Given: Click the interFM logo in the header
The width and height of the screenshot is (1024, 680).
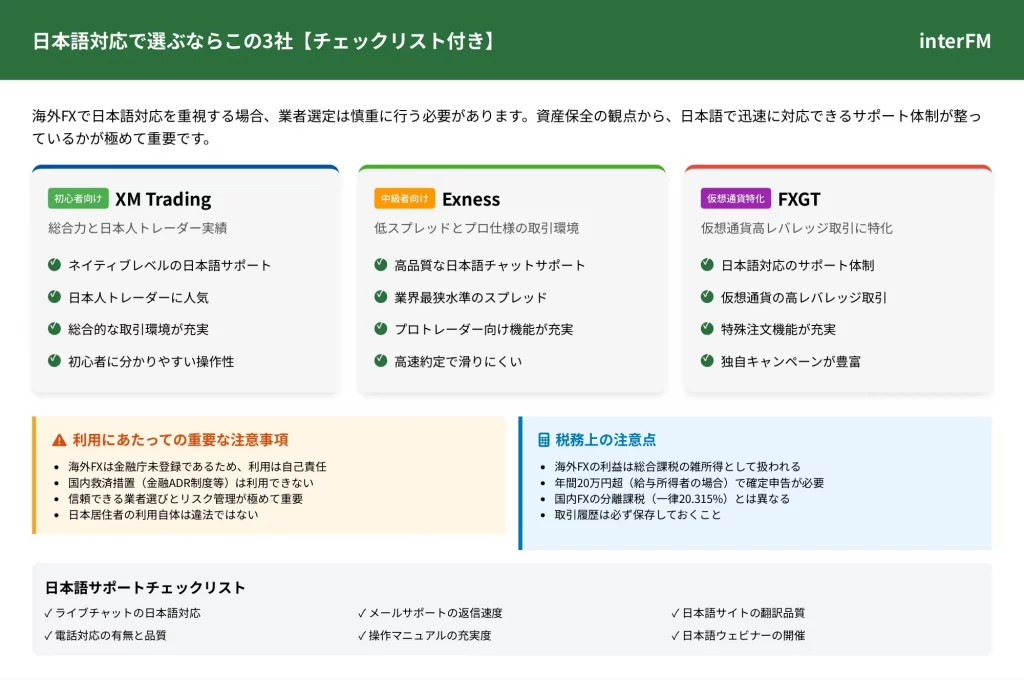Looking at the screenshot, I should [954, 40].
